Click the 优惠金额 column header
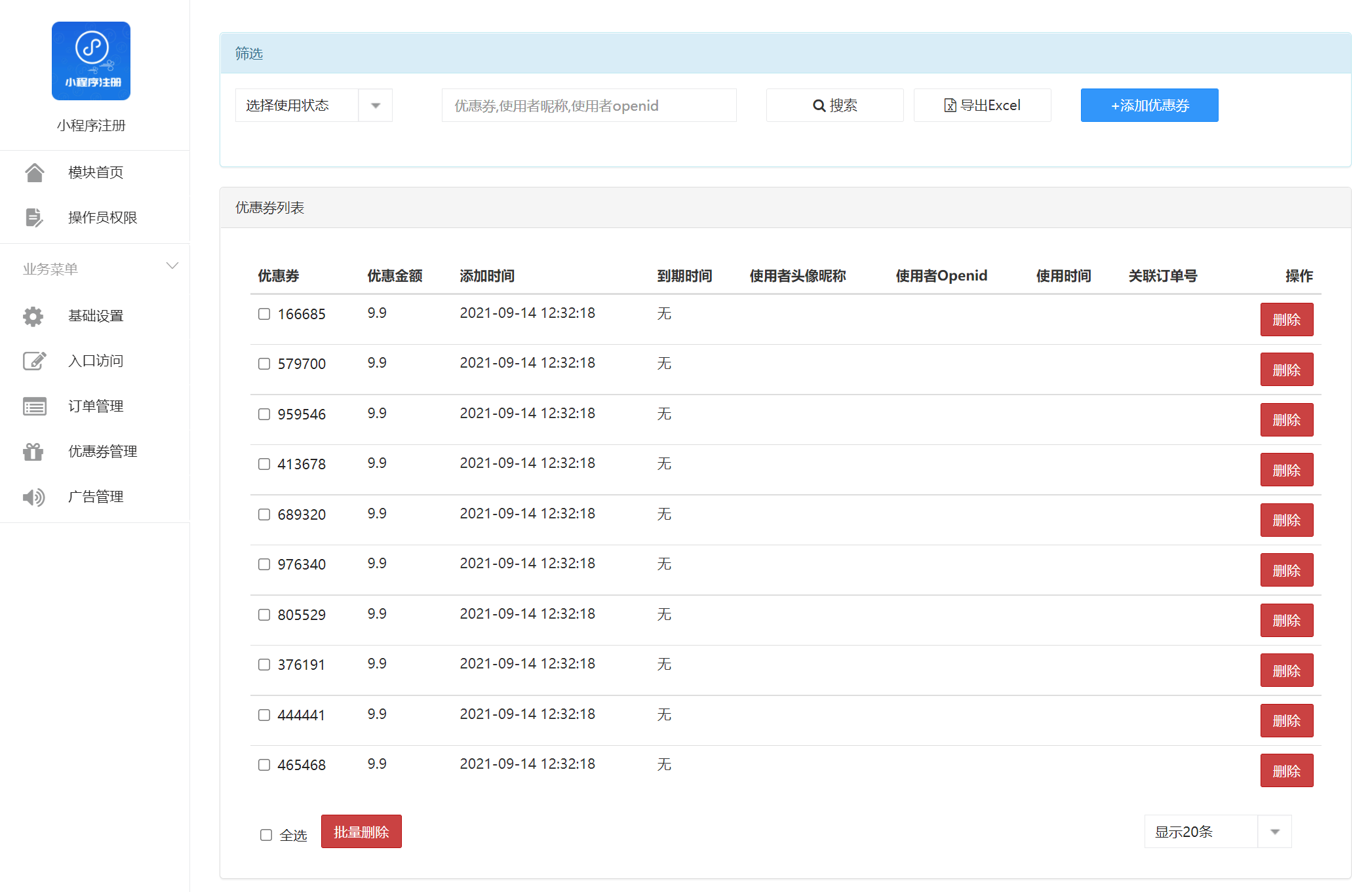The height and width of the screenshot is (892, 1372). 395,276
